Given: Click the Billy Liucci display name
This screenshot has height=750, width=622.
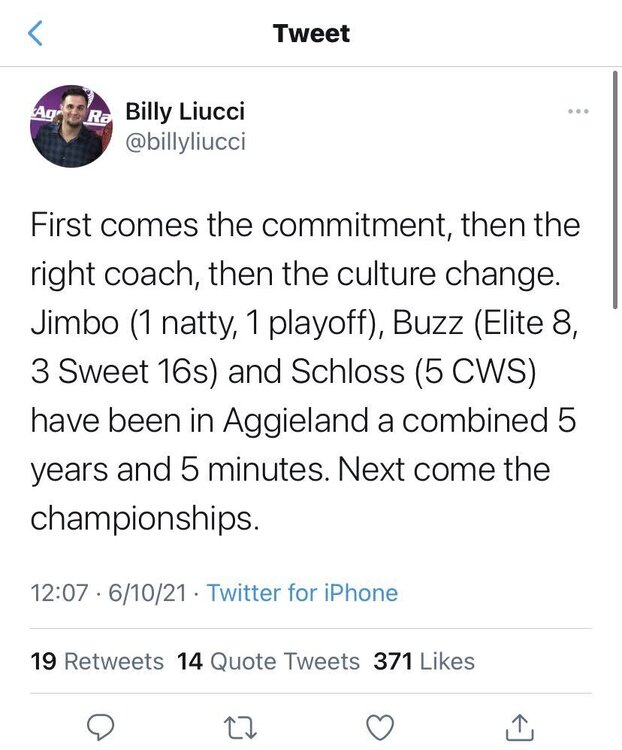Looking at the screenshot, I should 185,111.
